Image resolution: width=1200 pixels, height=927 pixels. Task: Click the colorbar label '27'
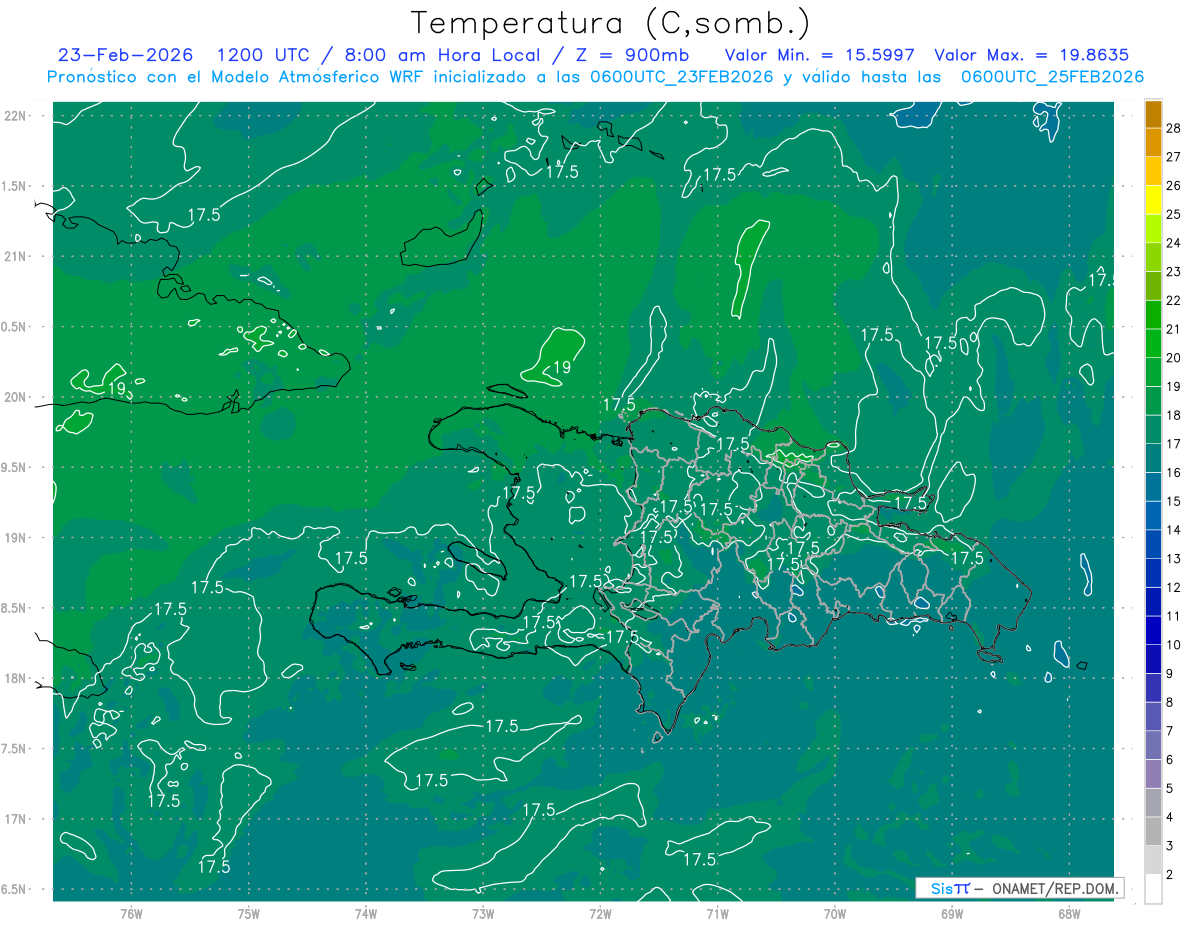click(1173, 157)
